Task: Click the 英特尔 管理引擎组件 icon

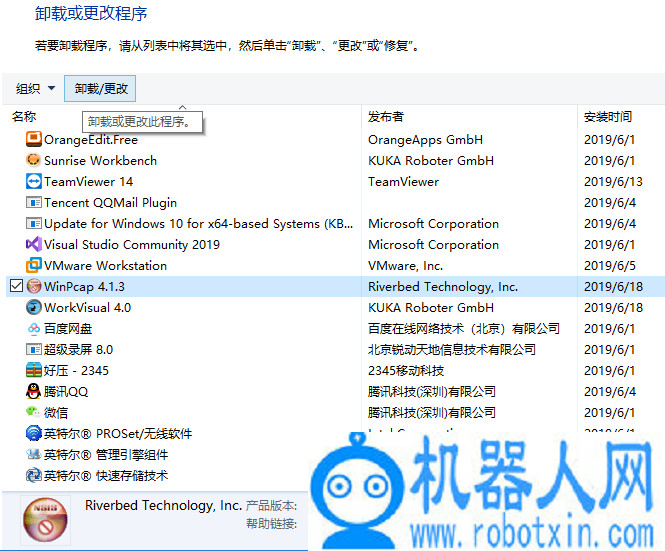Action: (34, 454)
